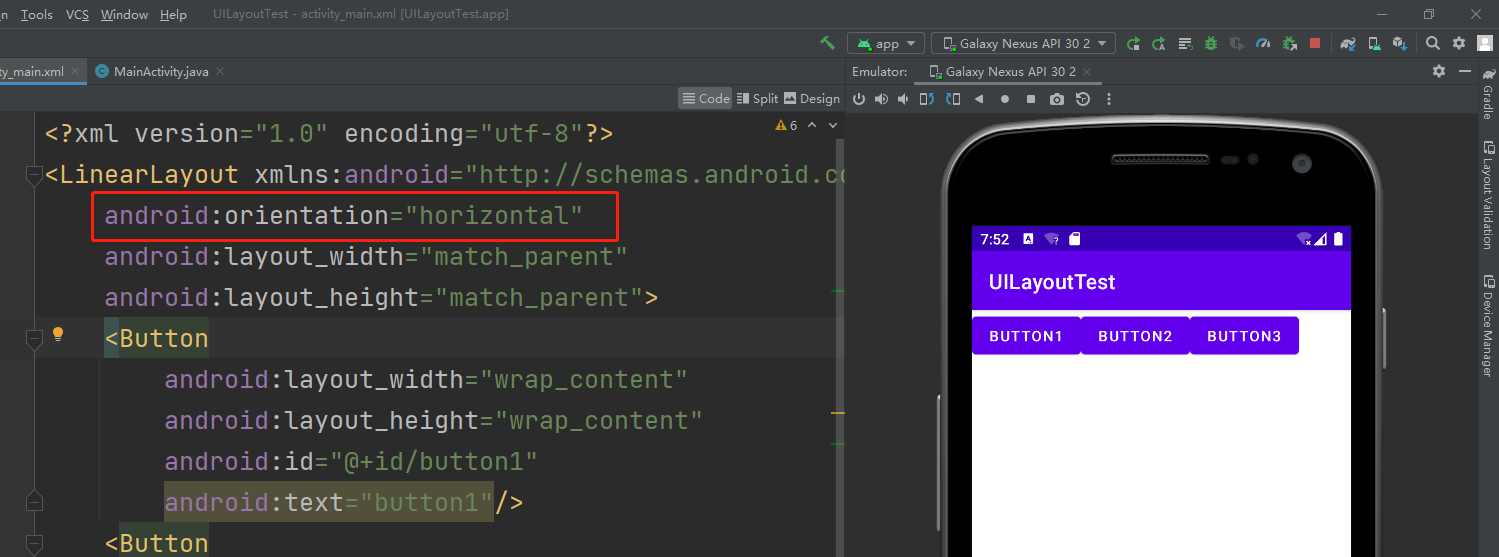Collapse the LinearLayout tag fold marker
Image resolution: width=1499 pixels, height=557 pixels.
34,175
